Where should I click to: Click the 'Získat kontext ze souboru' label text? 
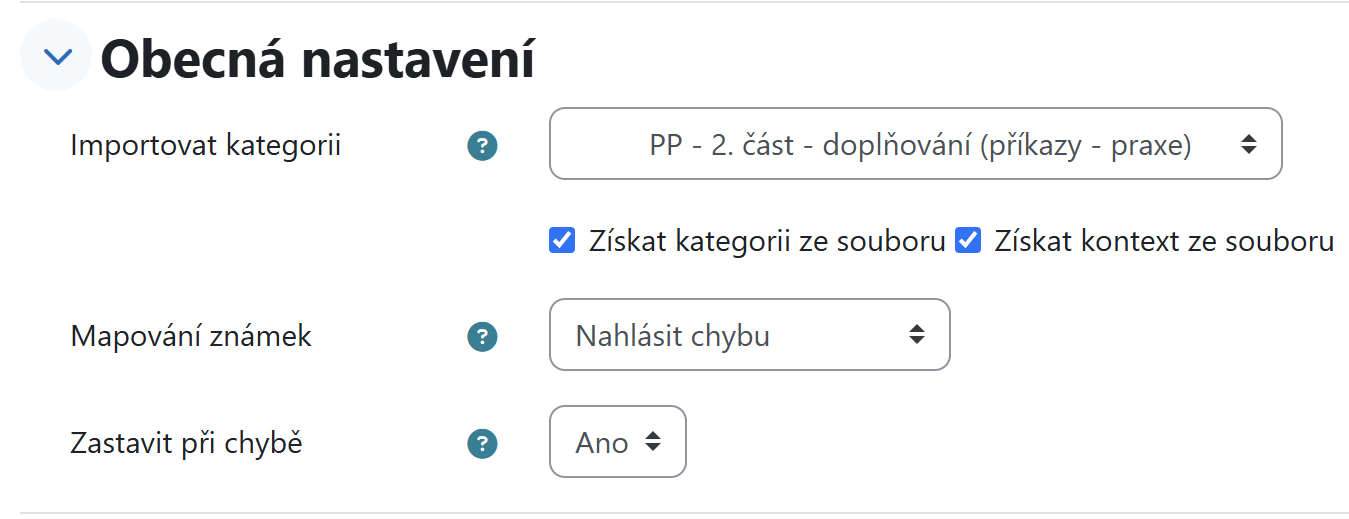pos(1164,241)
